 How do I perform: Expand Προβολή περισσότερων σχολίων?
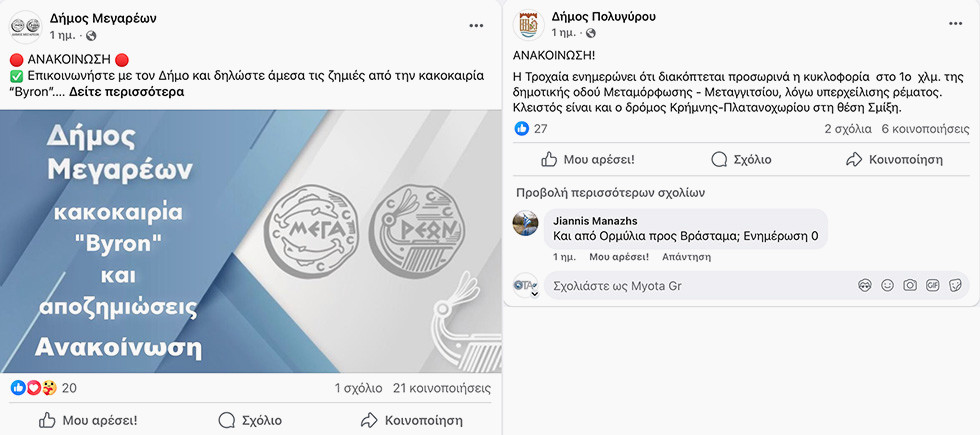point(610,192)
